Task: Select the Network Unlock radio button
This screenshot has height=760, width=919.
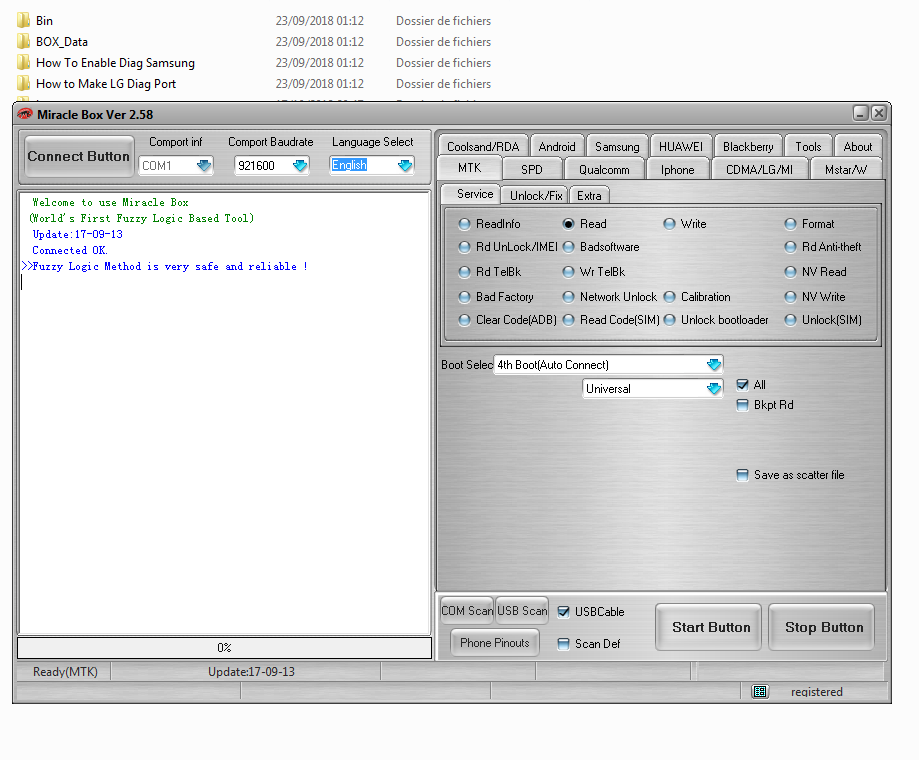Action: [x=568, y=297]
